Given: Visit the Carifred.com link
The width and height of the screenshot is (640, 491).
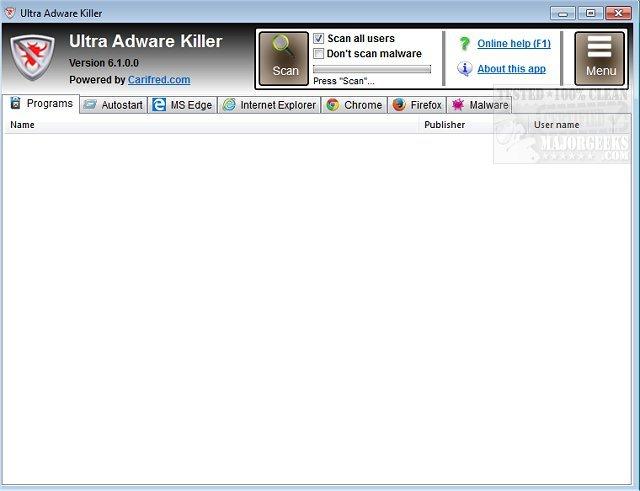Looking at the screenshot, I should 159,80.
